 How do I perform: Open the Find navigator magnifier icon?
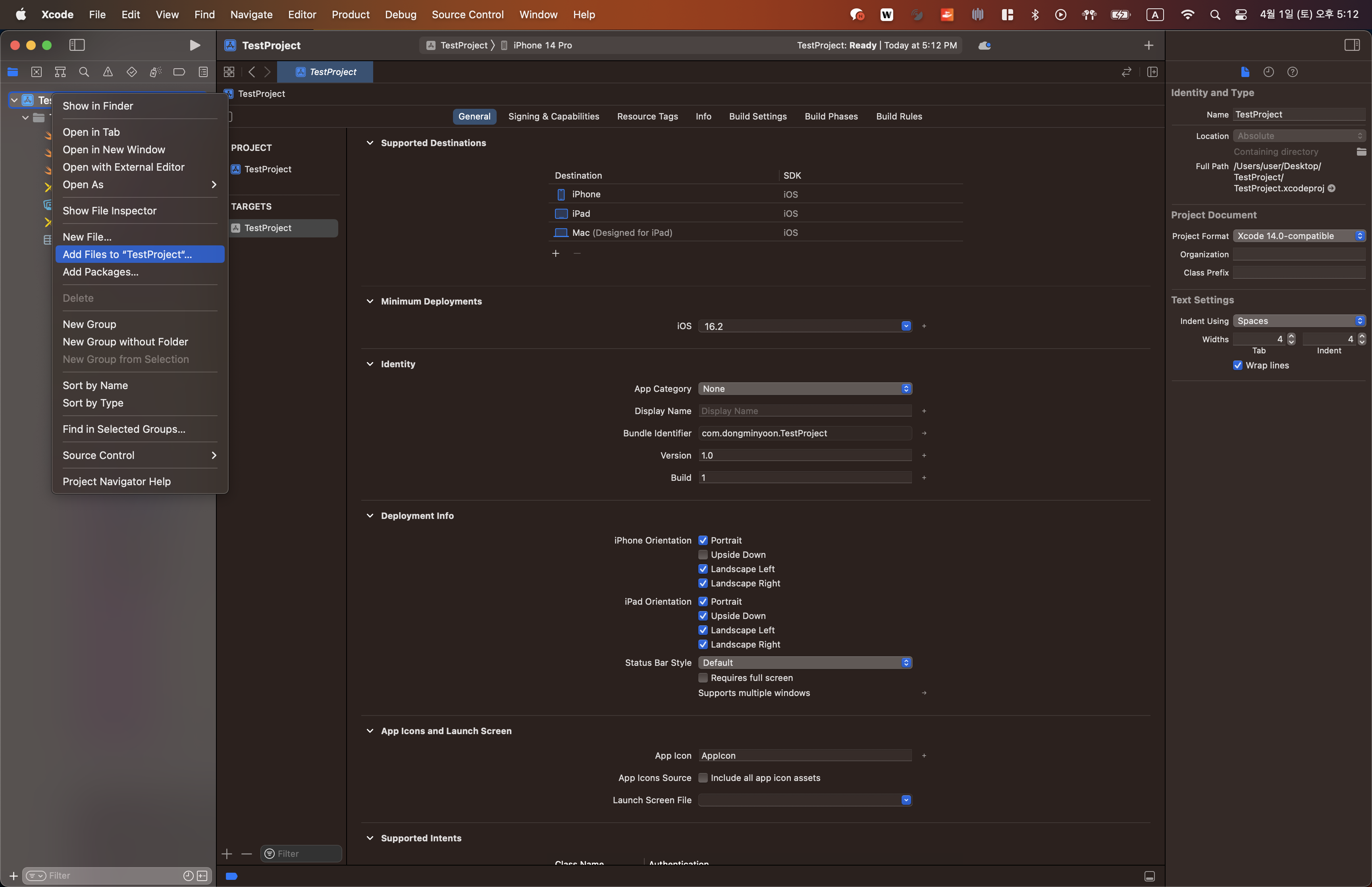(84, 72)
